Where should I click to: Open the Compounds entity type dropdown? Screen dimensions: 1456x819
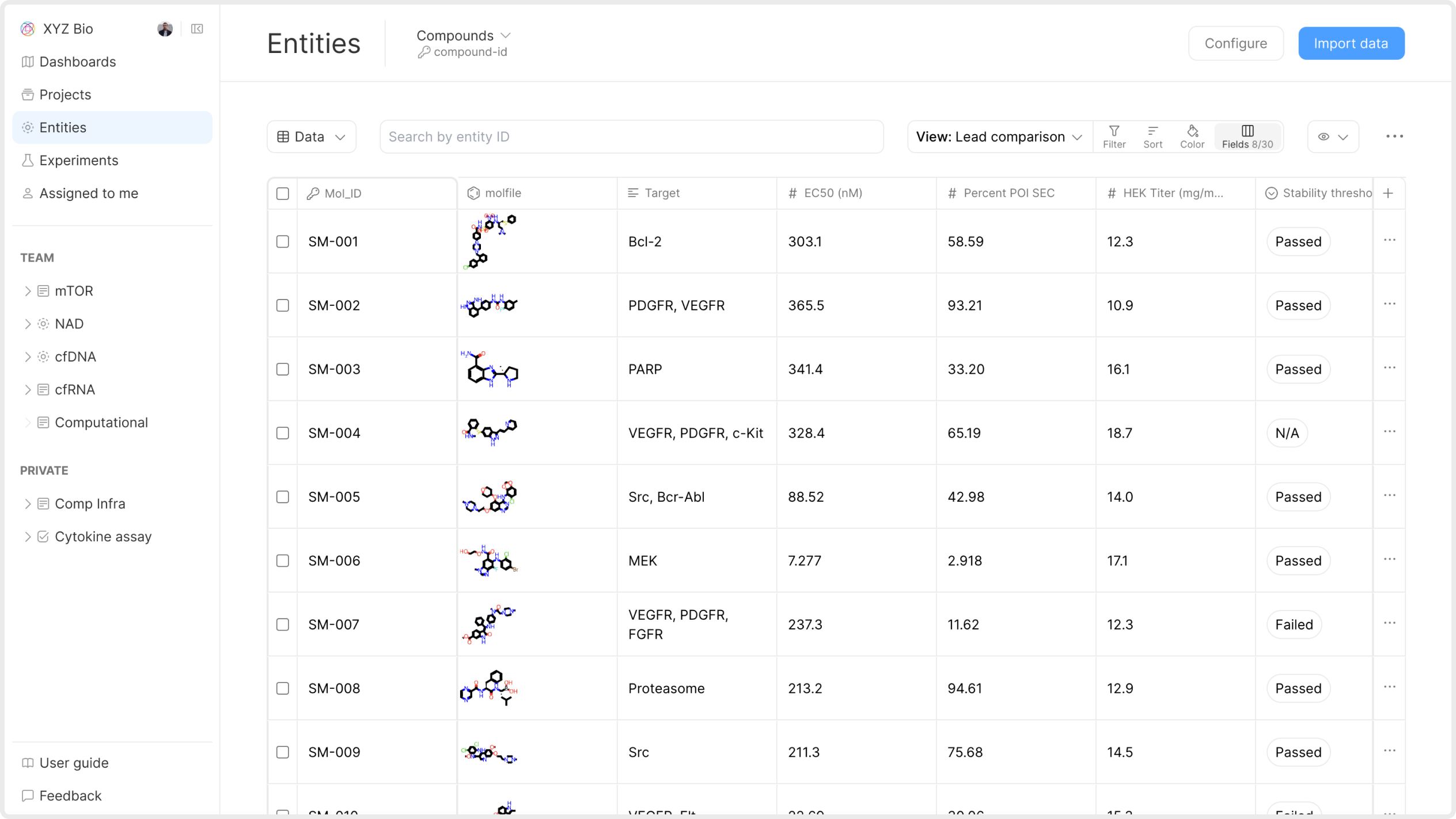(x=463, y=36)
